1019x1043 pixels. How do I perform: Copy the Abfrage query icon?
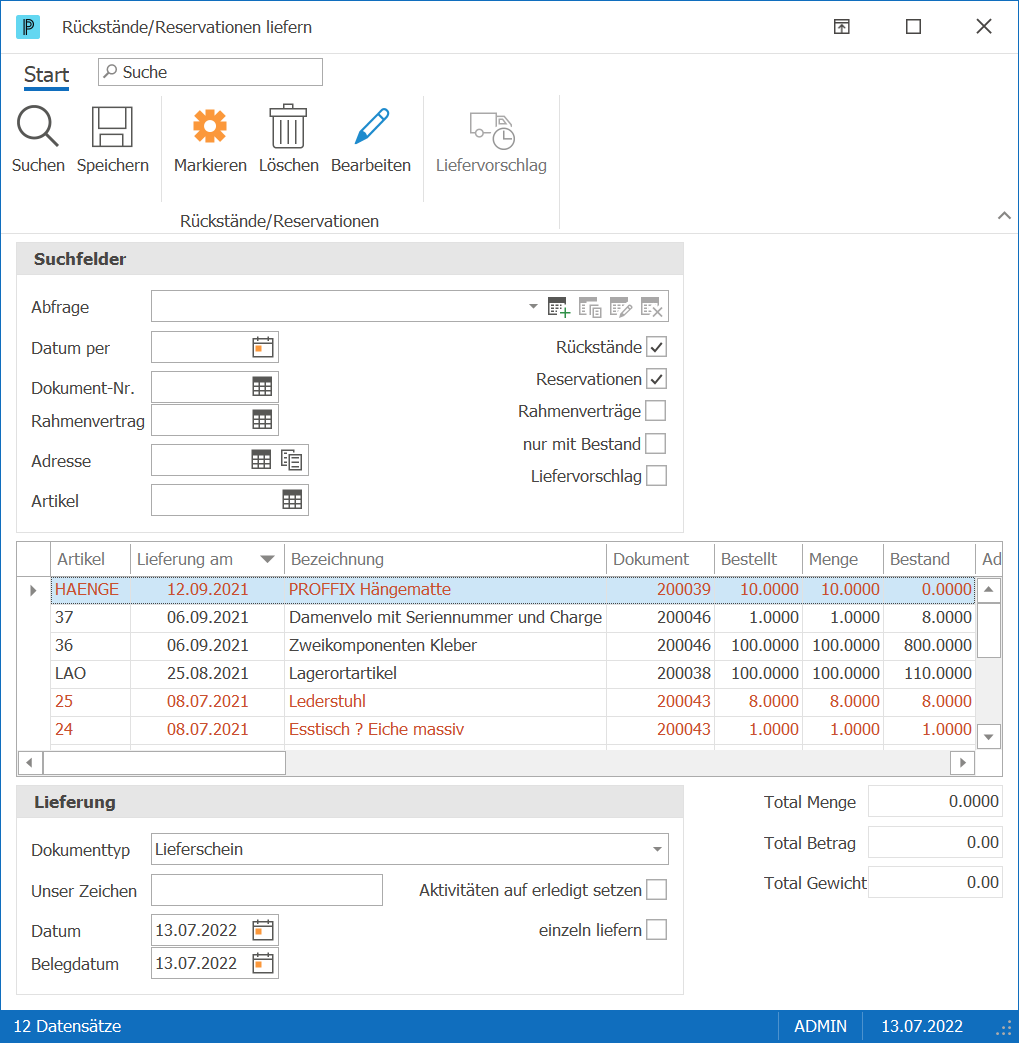tap(590, 307)
